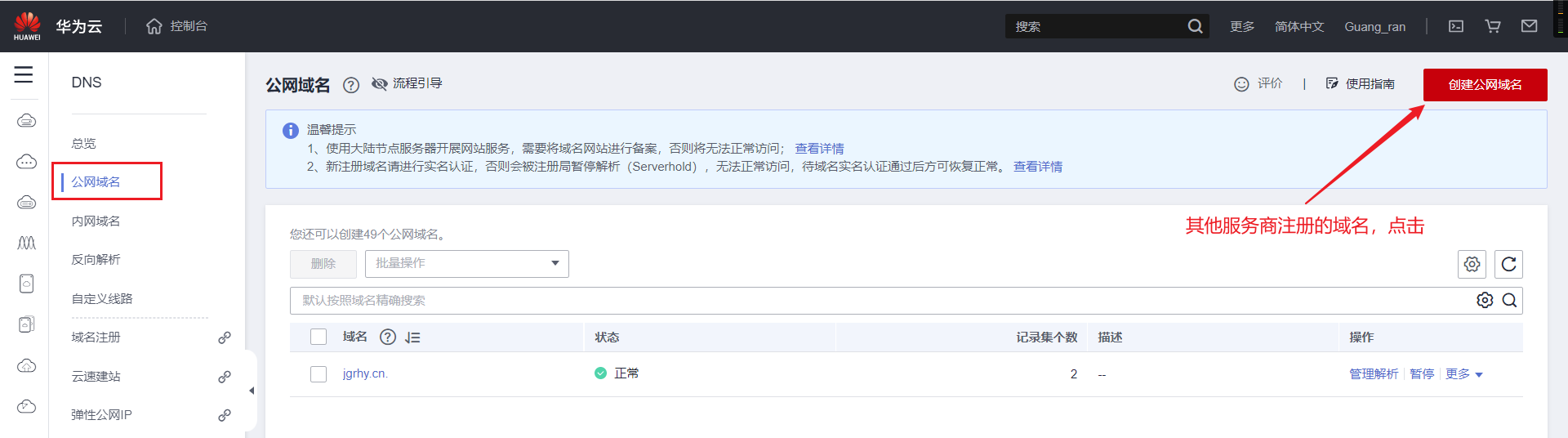Viewport: 1568px width, 438px height.
Task: Open search filter settings gear icon
Action: (1485, 300)
